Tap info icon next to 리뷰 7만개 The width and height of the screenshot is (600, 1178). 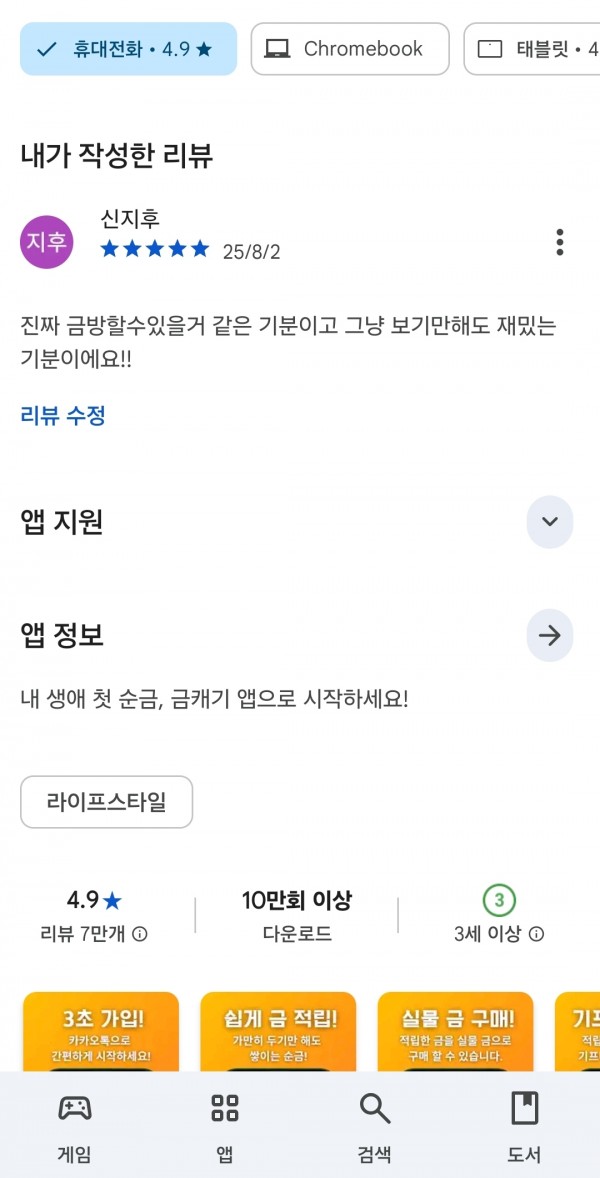click(140, 934)
